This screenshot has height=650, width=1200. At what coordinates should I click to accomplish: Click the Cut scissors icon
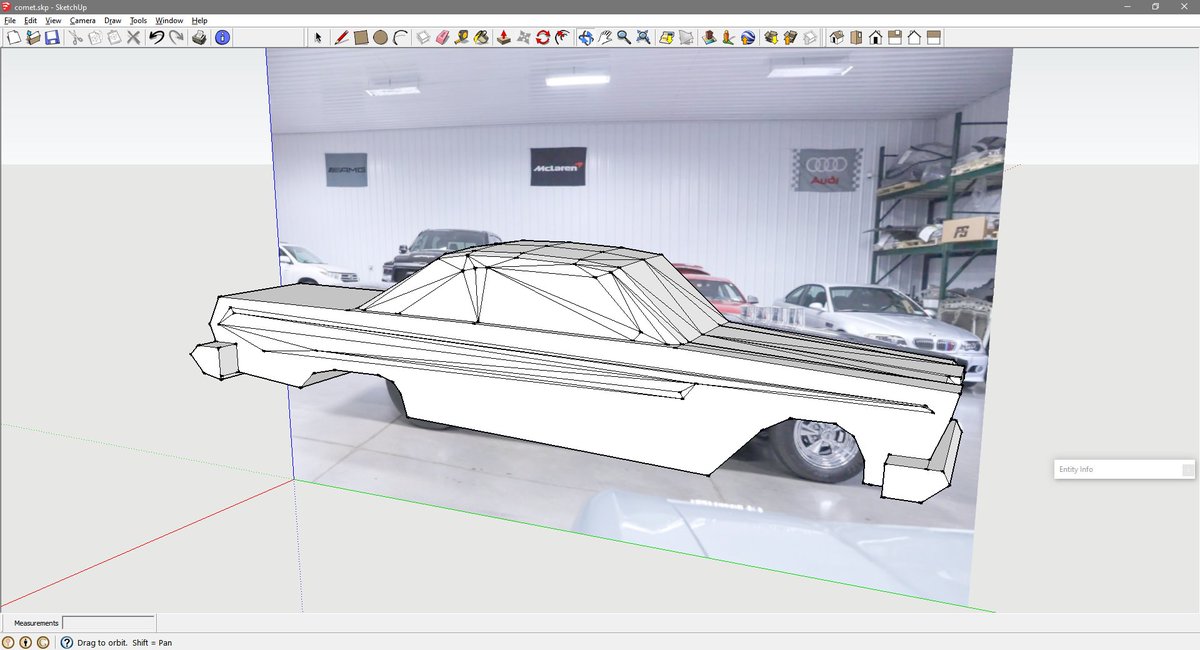[x=76, y=38]
